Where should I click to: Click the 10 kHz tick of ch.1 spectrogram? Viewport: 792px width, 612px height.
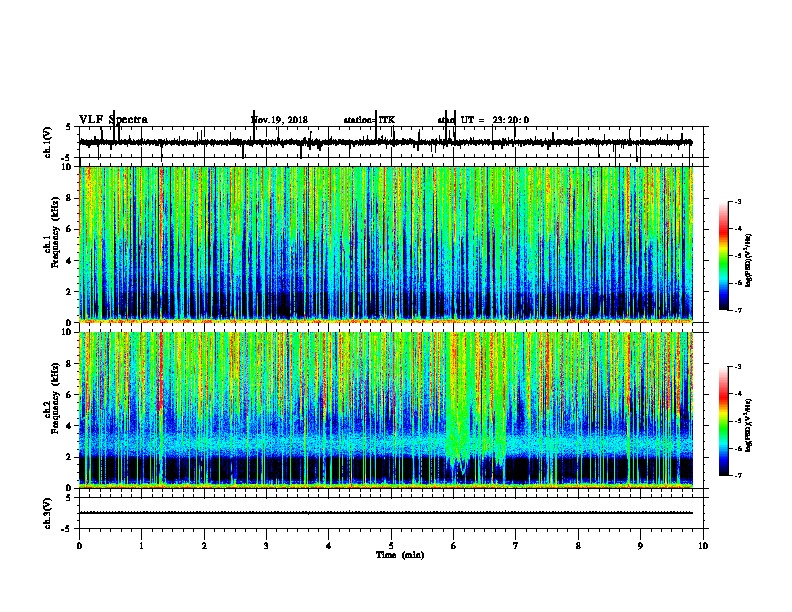68,167
